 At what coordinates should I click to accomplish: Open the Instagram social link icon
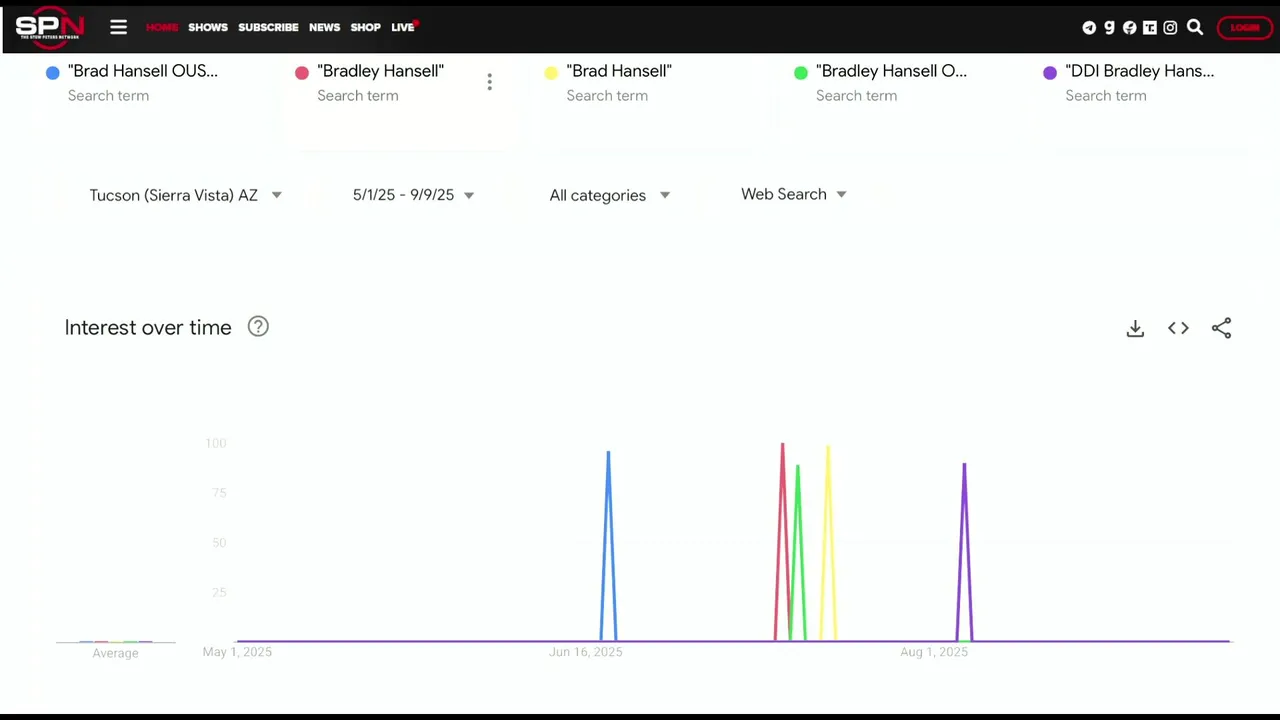1170,28
